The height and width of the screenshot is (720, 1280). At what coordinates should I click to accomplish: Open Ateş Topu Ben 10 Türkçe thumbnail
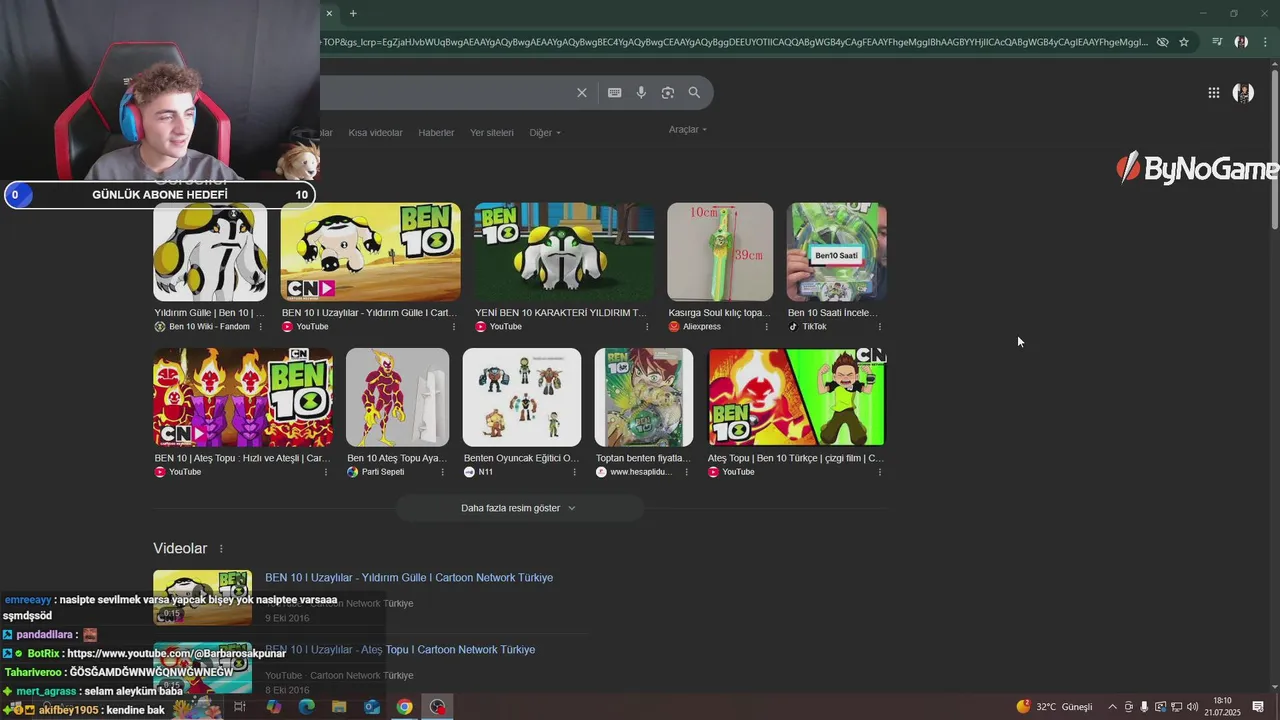pyautogui.click(x=797, y=397)
